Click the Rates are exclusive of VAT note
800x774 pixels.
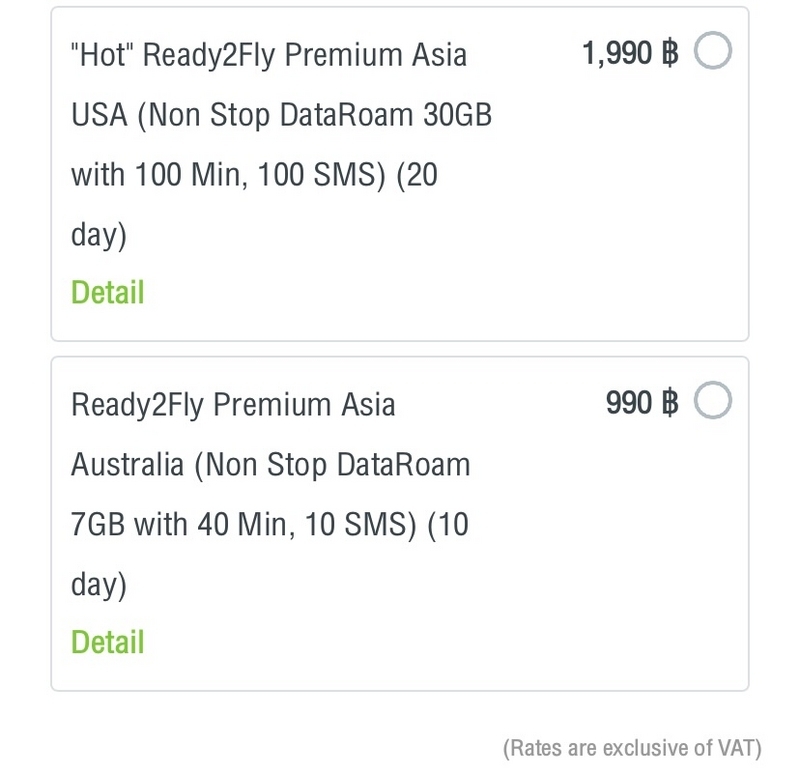632,748
